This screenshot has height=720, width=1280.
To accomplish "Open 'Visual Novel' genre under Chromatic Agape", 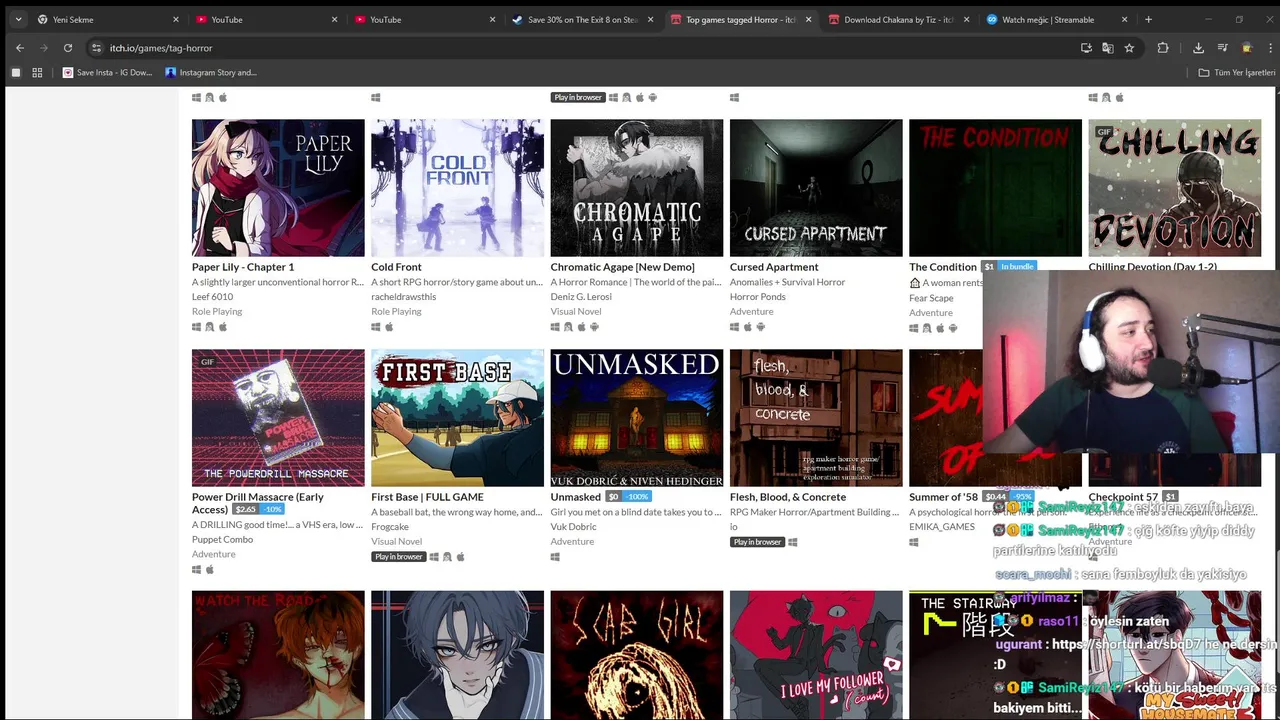I will click(575, 312).
